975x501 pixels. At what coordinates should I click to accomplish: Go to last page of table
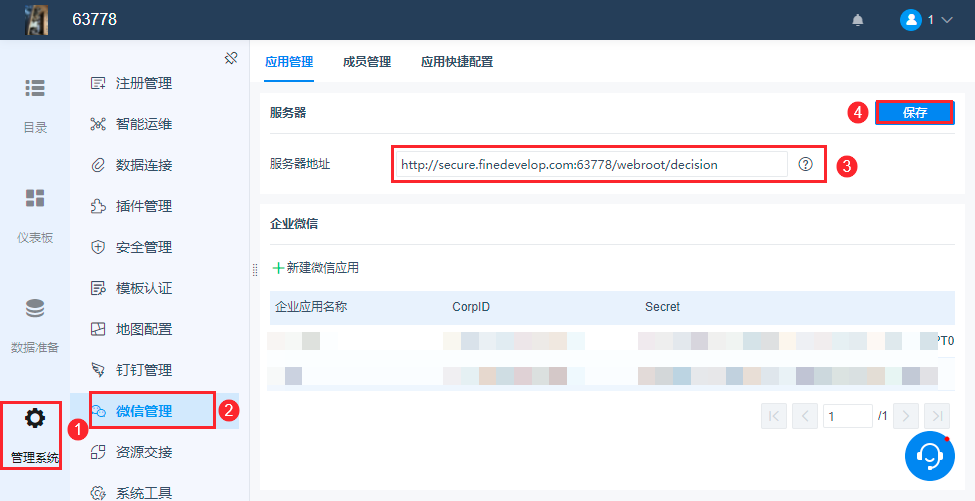[x=937, y=416]
